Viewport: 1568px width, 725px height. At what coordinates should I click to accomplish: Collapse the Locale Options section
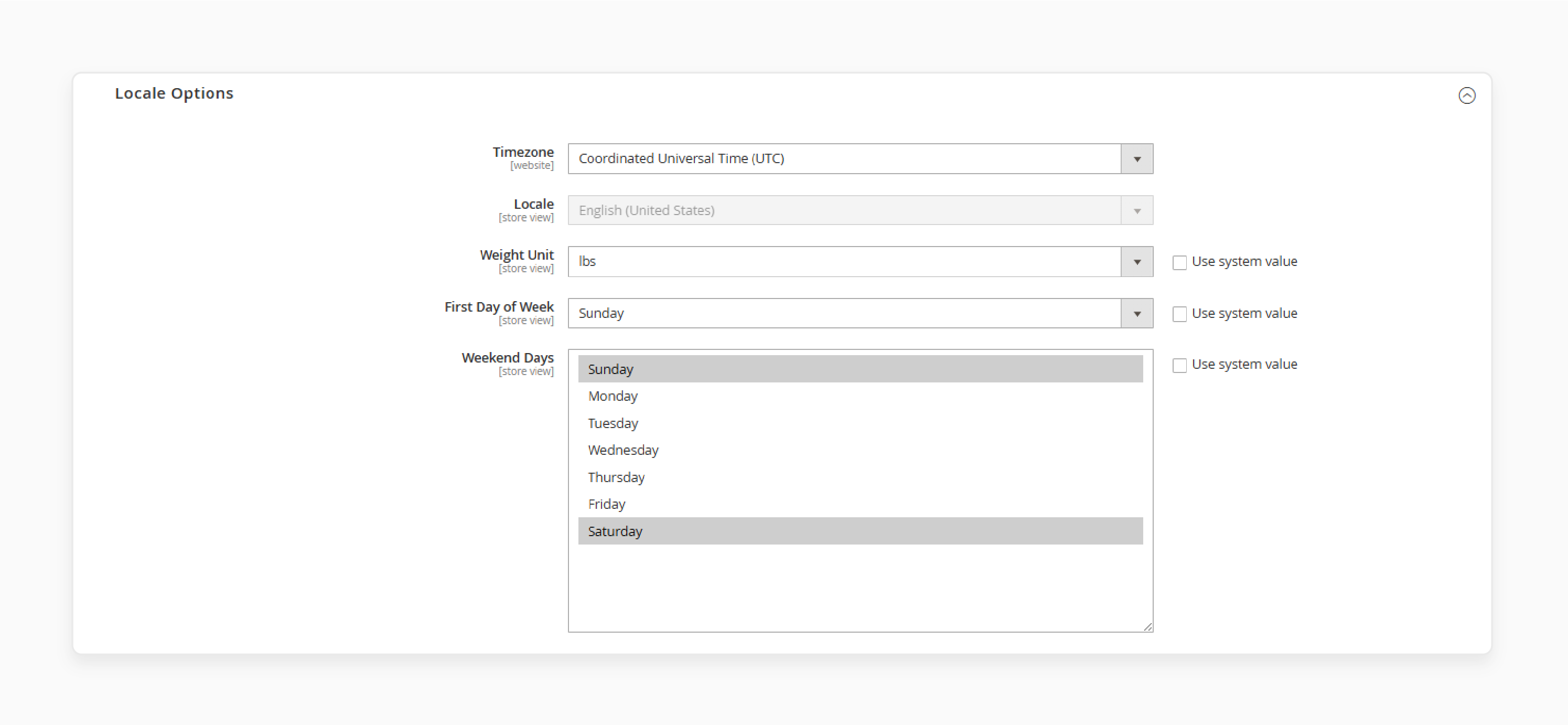[1466, 95]
